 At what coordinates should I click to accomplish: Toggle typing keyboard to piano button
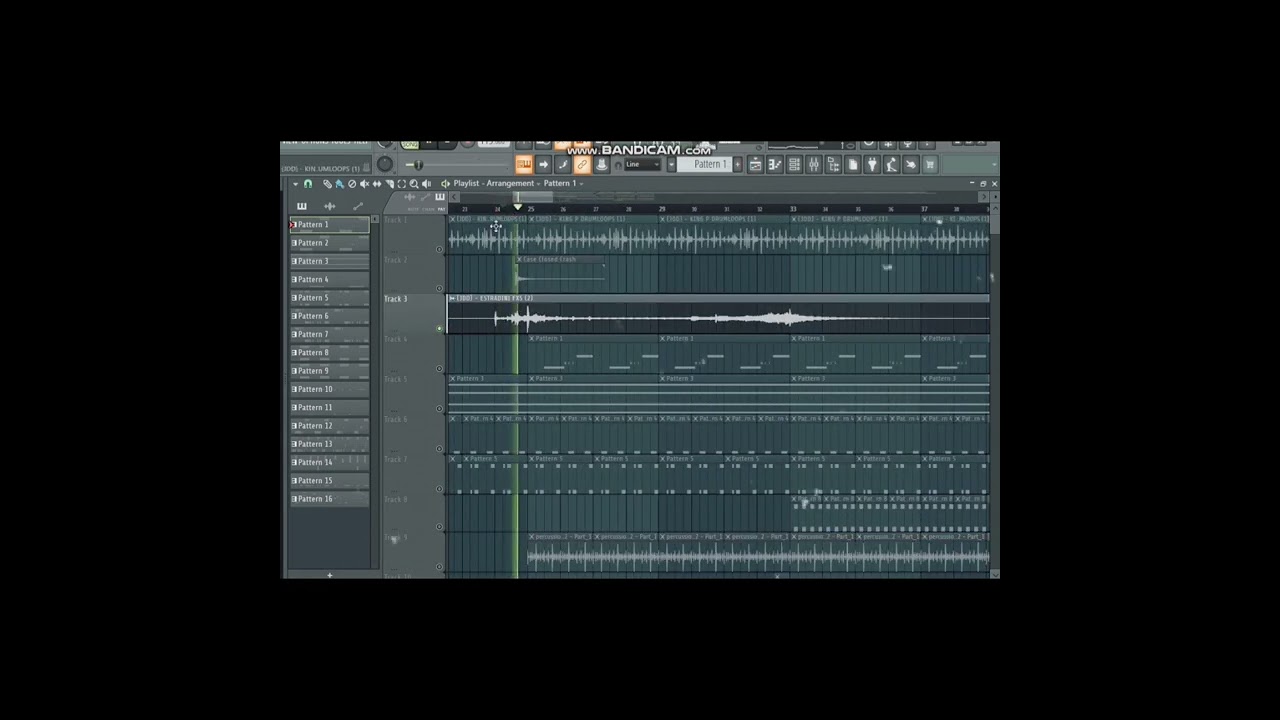click(x=524, y=165)
